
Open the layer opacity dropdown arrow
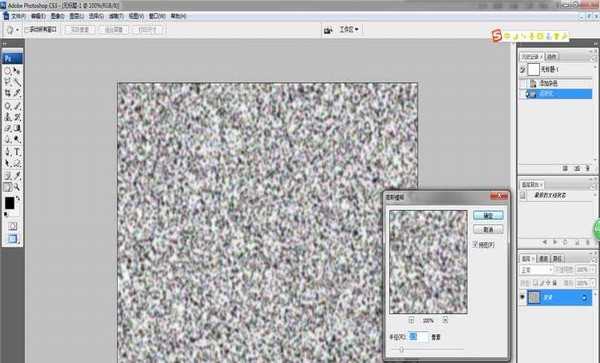(593, 270)
